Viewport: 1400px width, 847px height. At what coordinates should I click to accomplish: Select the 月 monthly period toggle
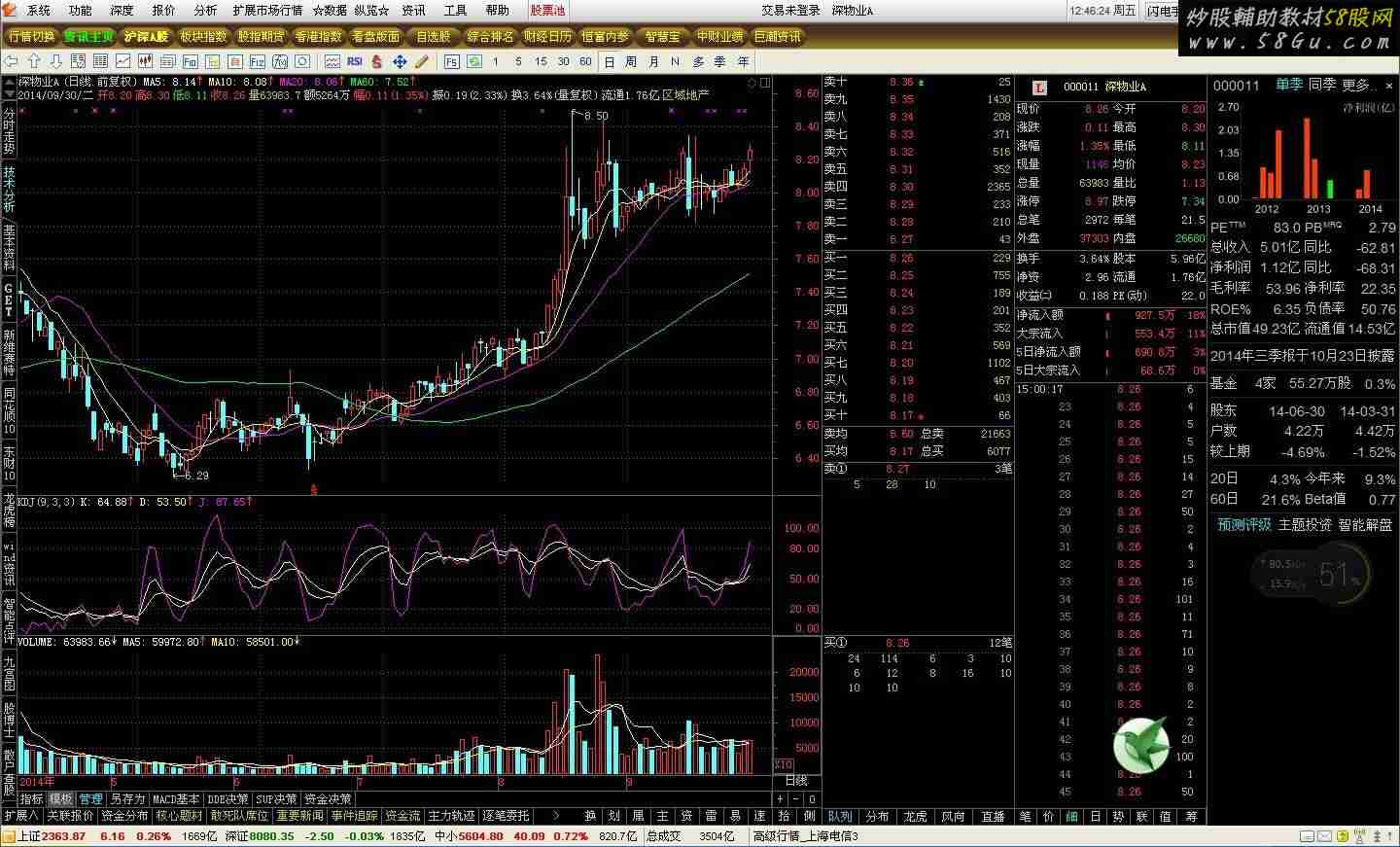653,61
